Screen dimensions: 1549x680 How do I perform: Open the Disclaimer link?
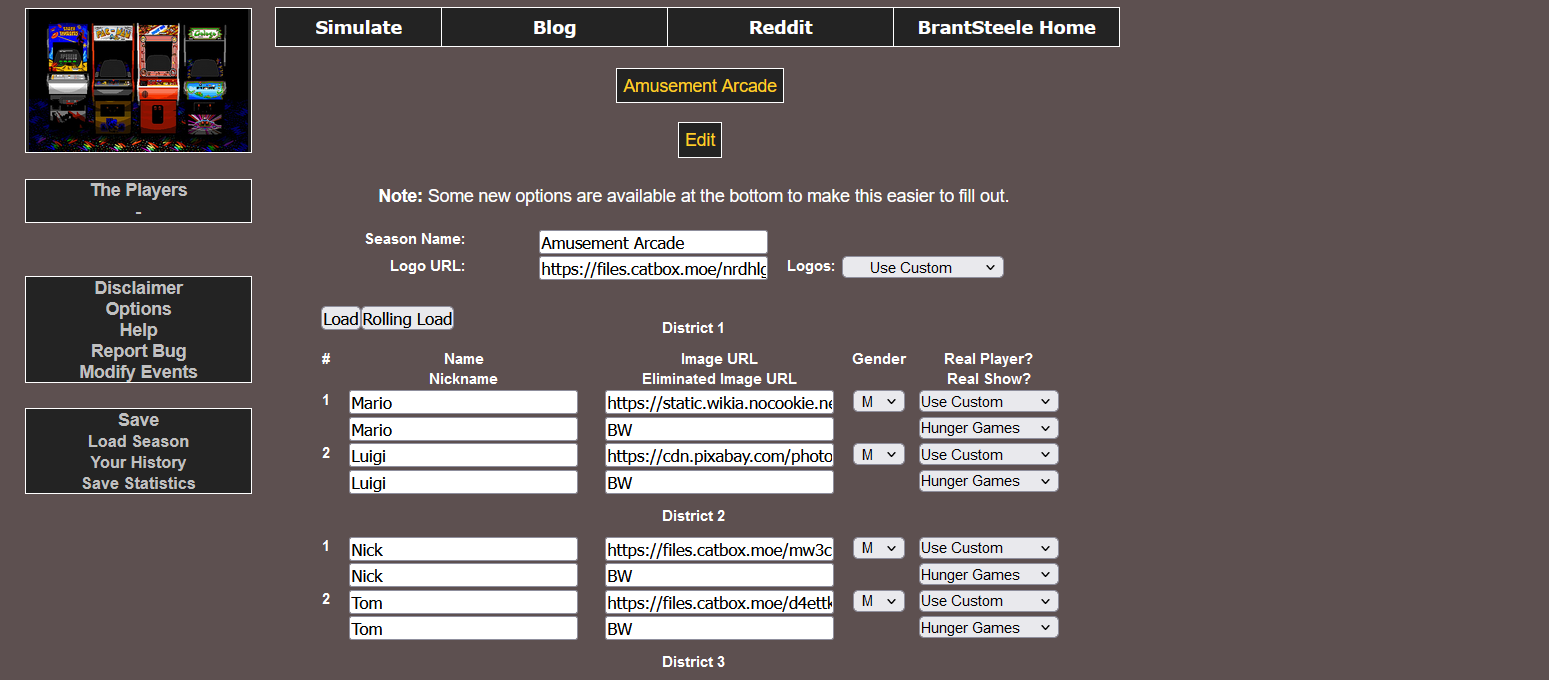(x=138, y=288)
